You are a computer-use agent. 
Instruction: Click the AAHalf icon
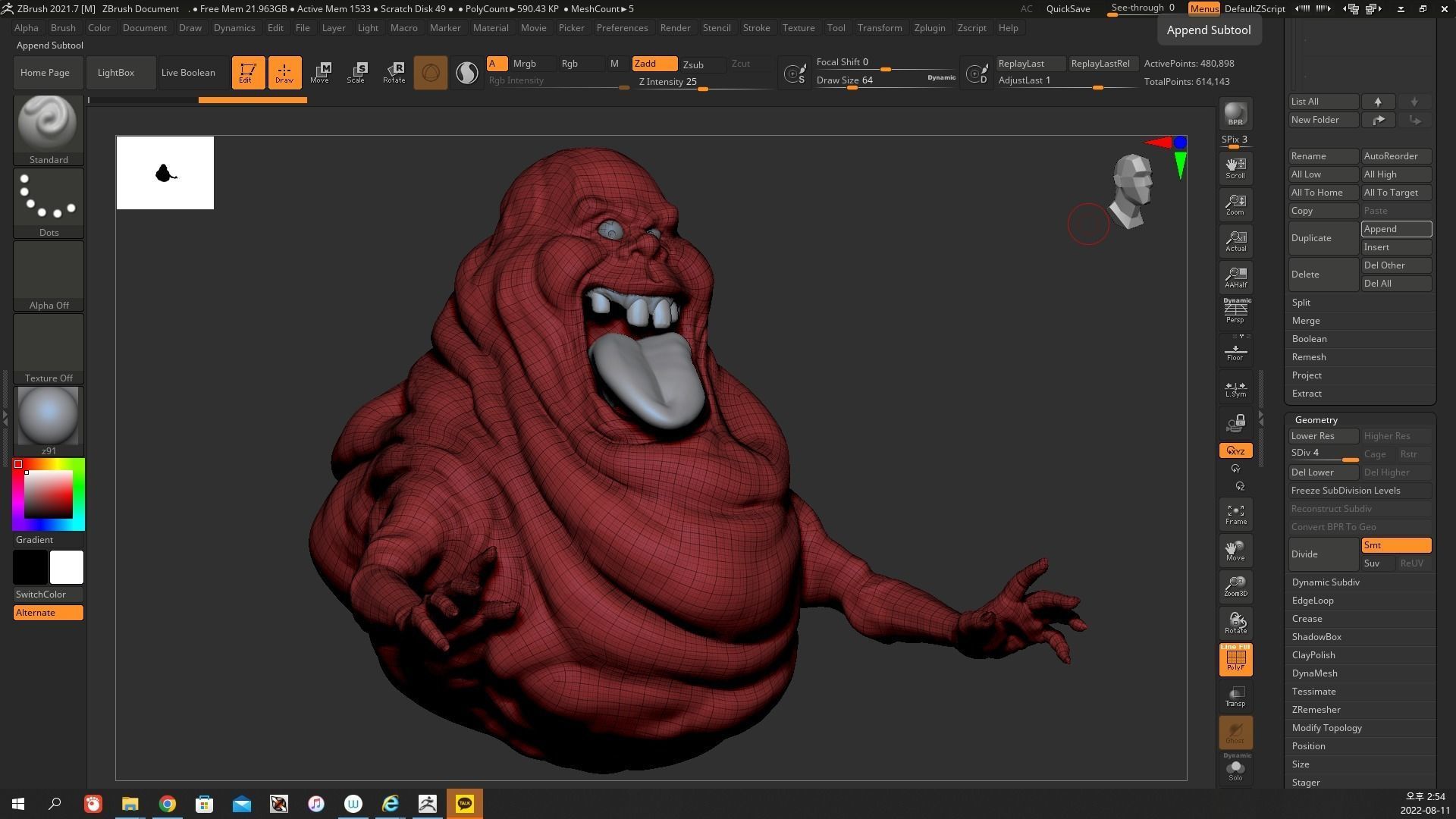pos(1235,277)
